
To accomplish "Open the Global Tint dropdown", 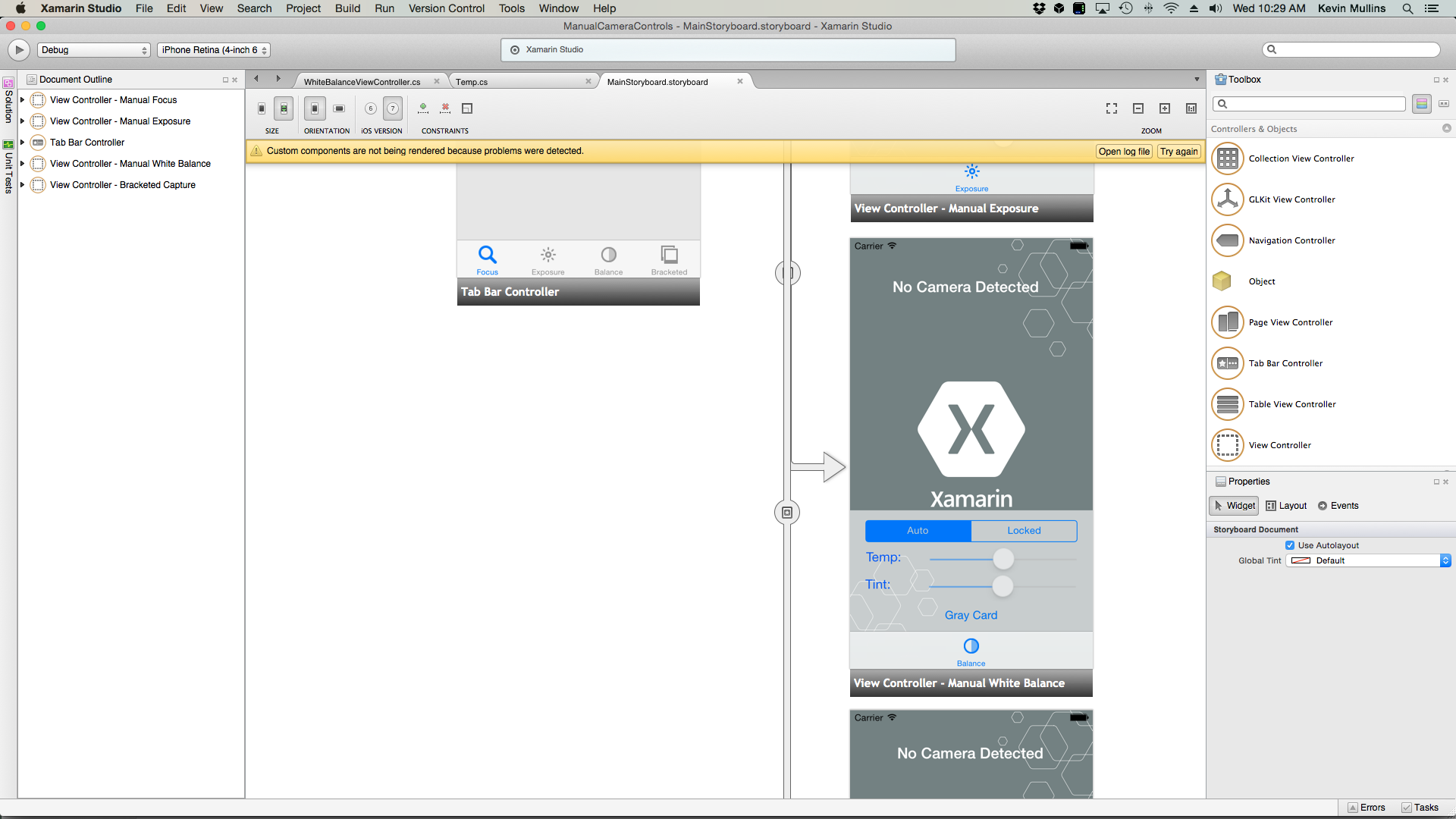I will pos(1445,560).
